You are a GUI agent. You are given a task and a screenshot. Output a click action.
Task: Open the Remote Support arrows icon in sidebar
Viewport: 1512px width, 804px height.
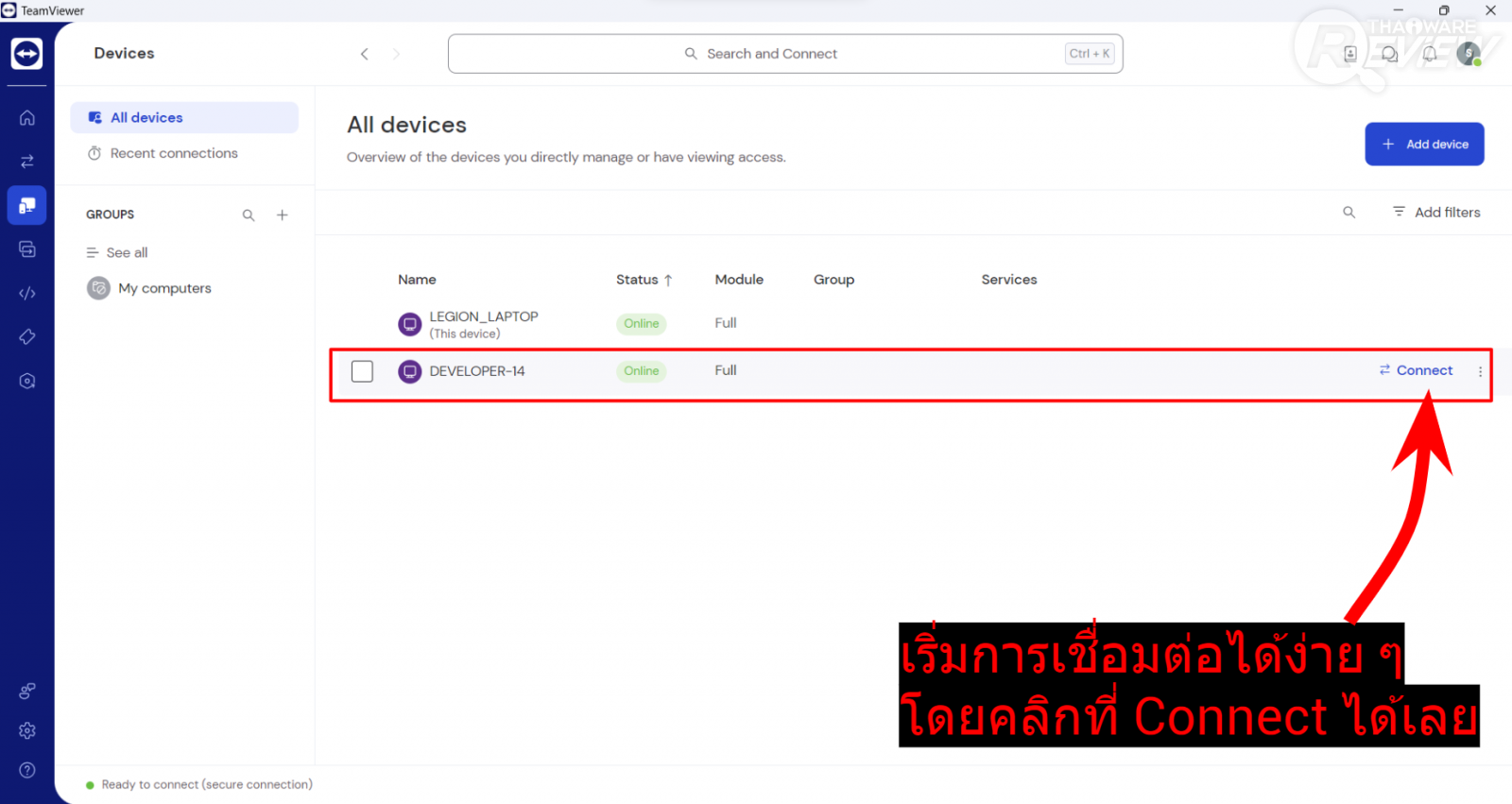[x=27, y=162]
